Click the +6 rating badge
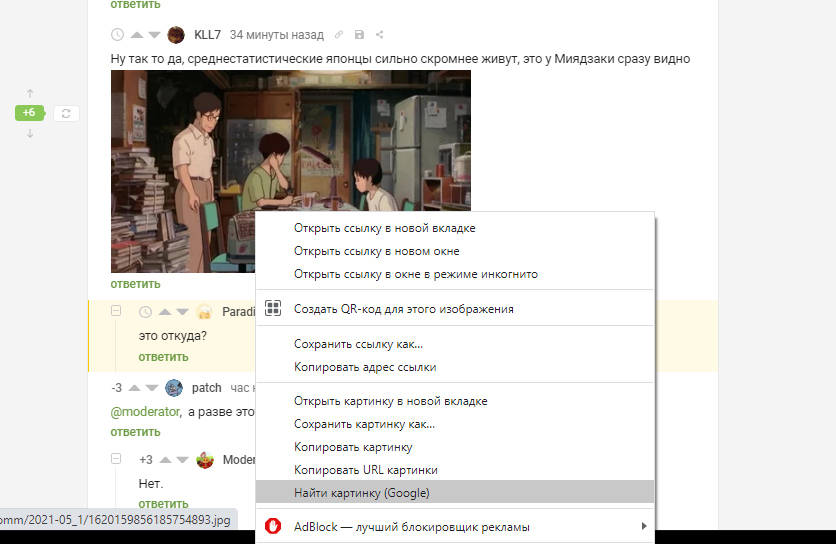 (x=29, y=113)
